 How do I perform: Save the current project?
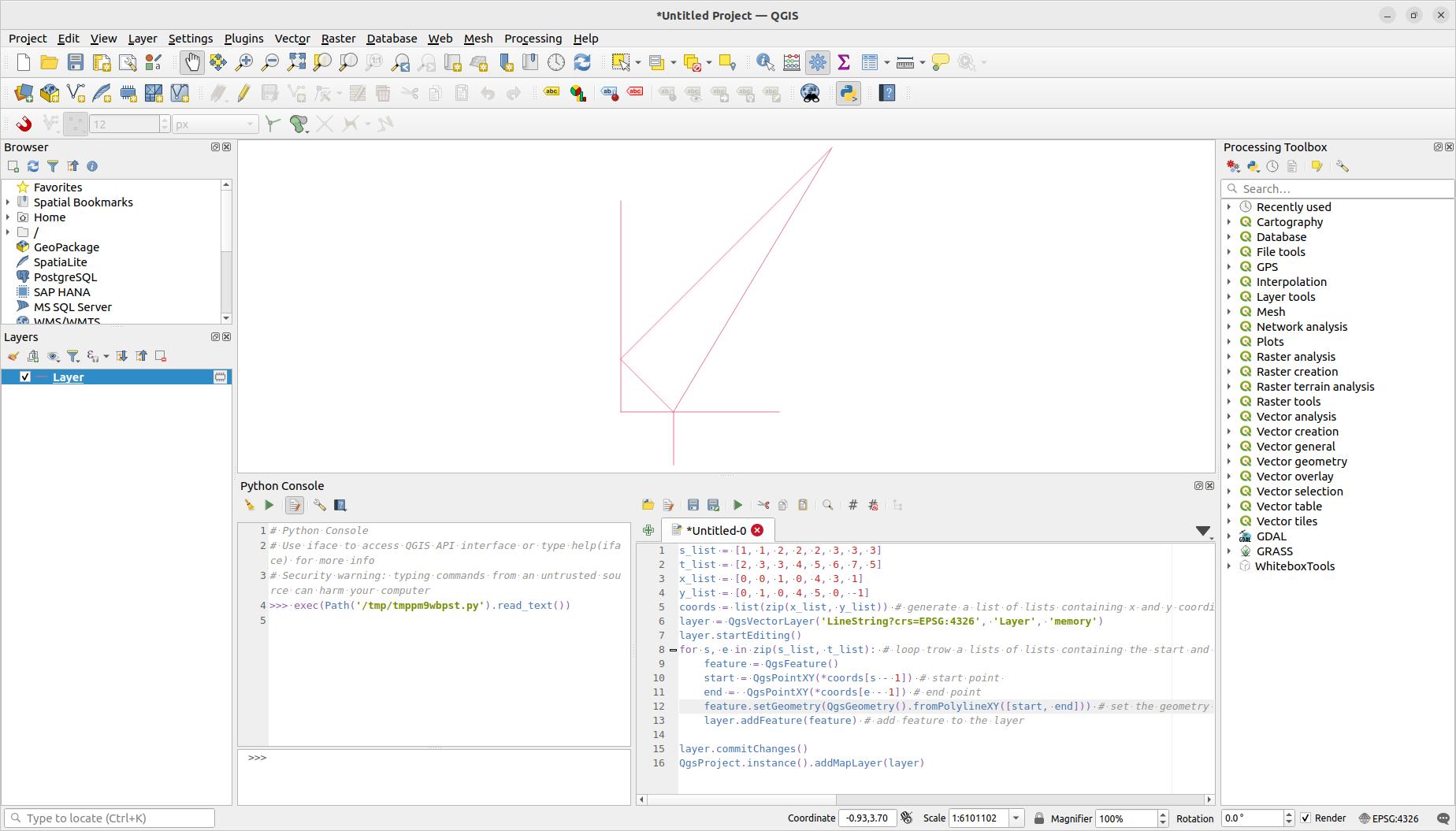click(76, 62)
